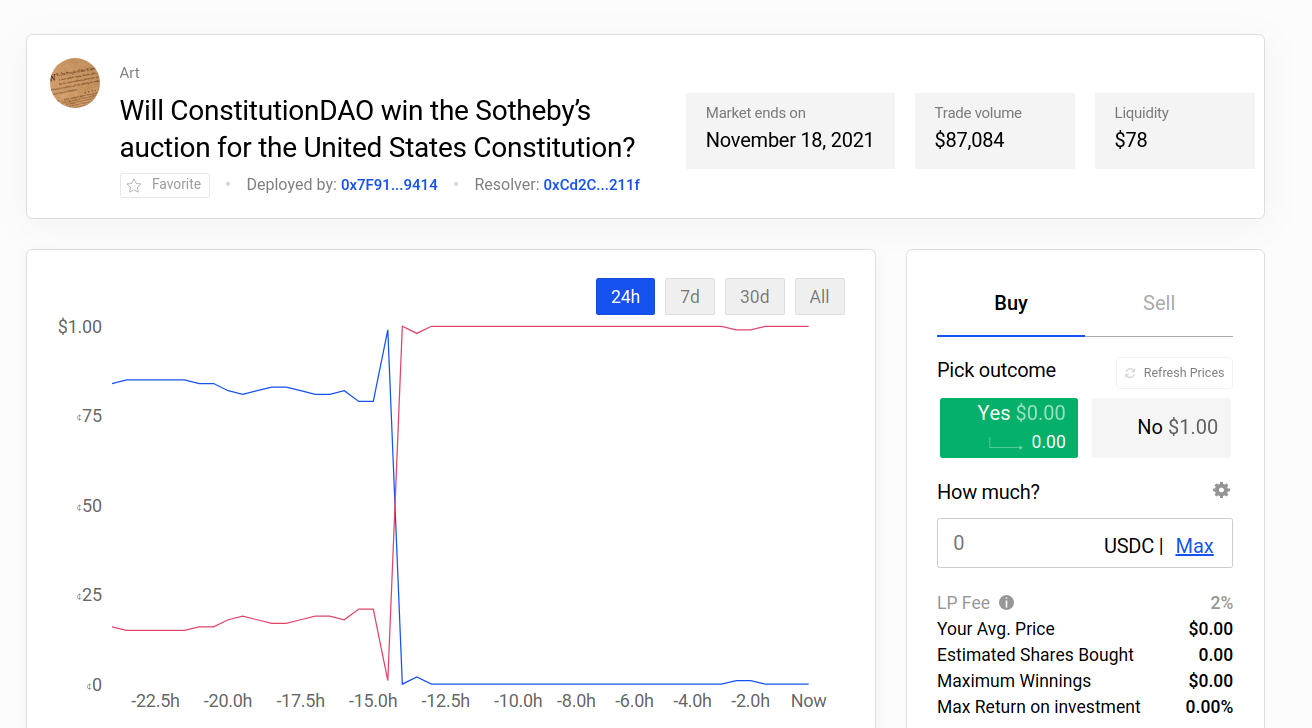Switch chart range to 7d
Image resolution: width=1312 pixels, height=728 pixels.
tap(690, 297)
